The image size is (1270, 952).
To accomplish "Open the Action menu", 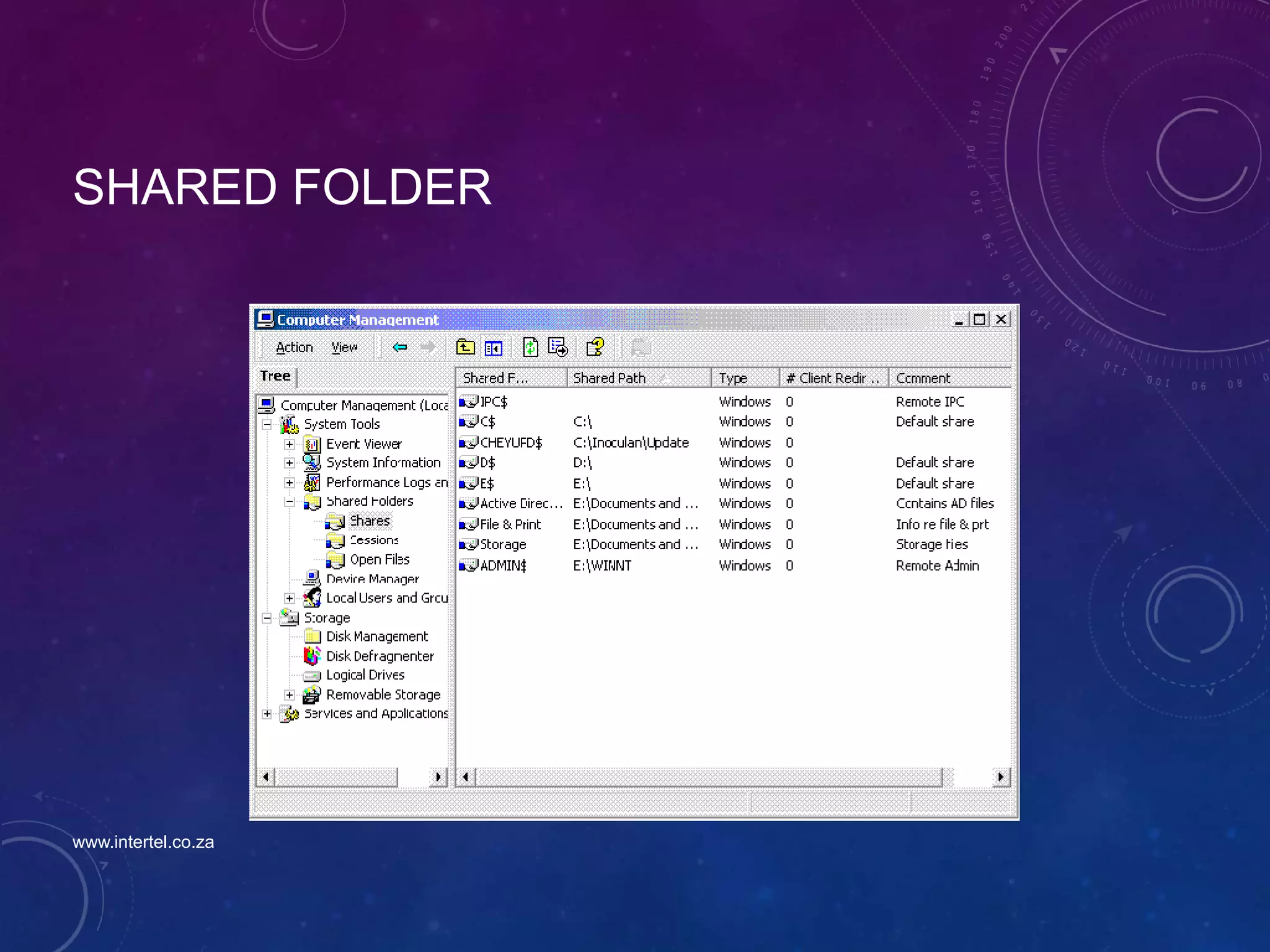I will coord(295,347).
